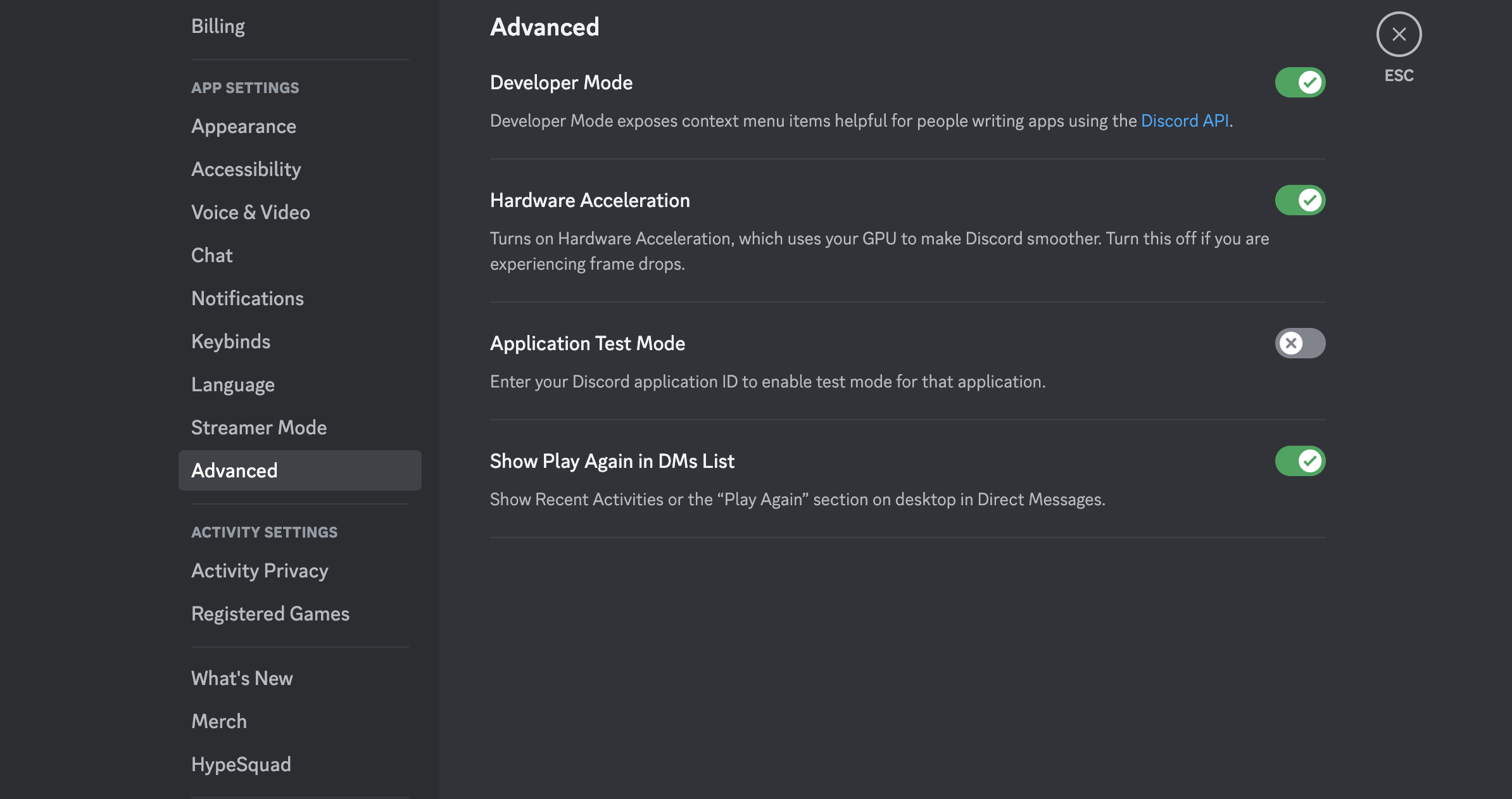
Task: Select Voice & Video settings
Action: click(251, 212)
